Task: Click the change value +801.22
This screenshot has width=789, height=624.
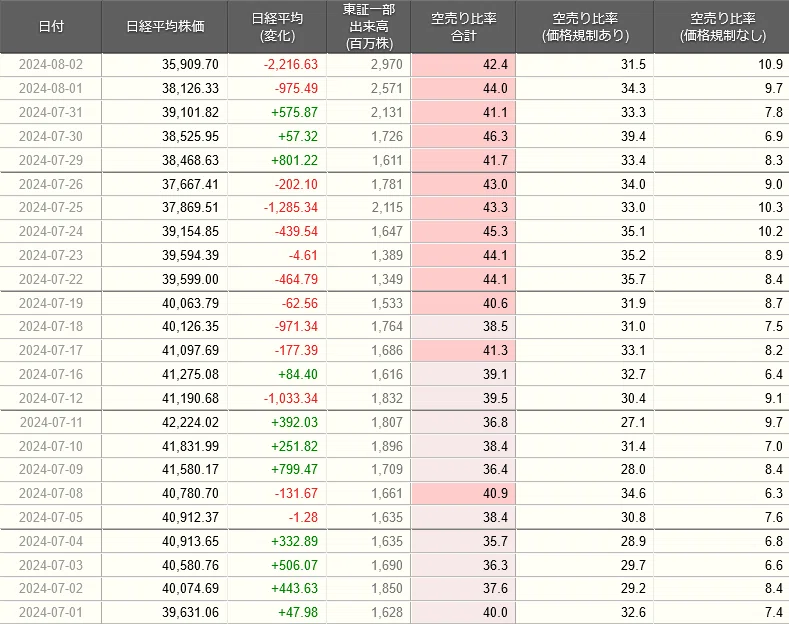Action: [295, 160]
